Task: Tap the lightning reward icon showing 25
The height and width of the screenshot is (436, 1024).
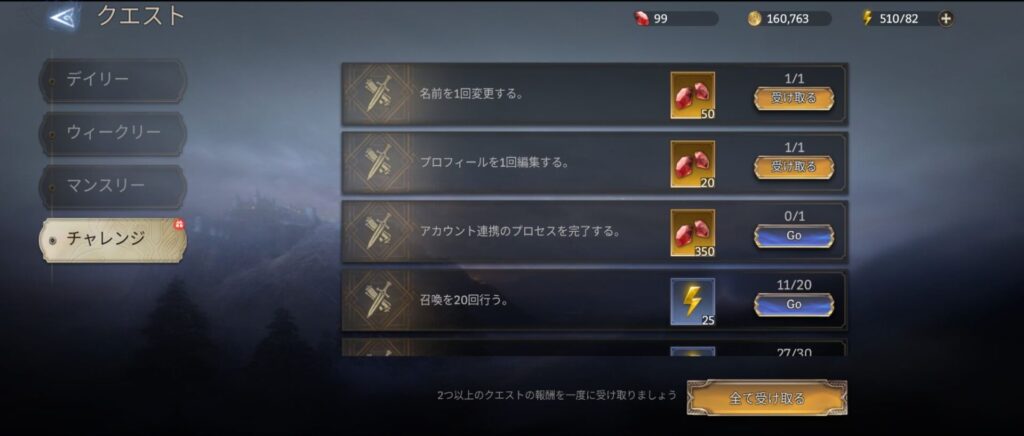Action: [x=693, y=302]
